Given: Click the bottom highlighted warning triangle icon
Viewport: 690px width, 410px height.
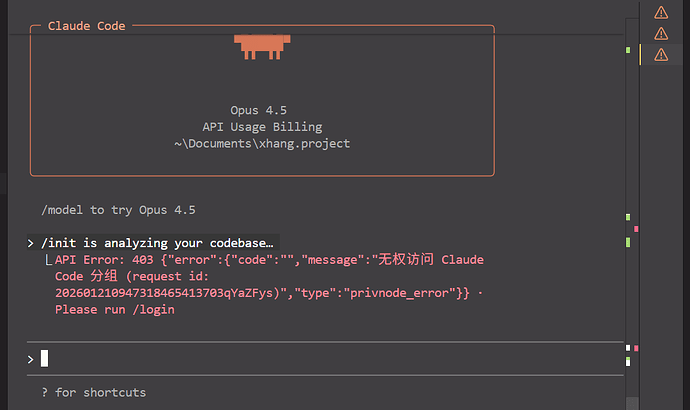Looking at the screenshot, I should tap(661, 54).
